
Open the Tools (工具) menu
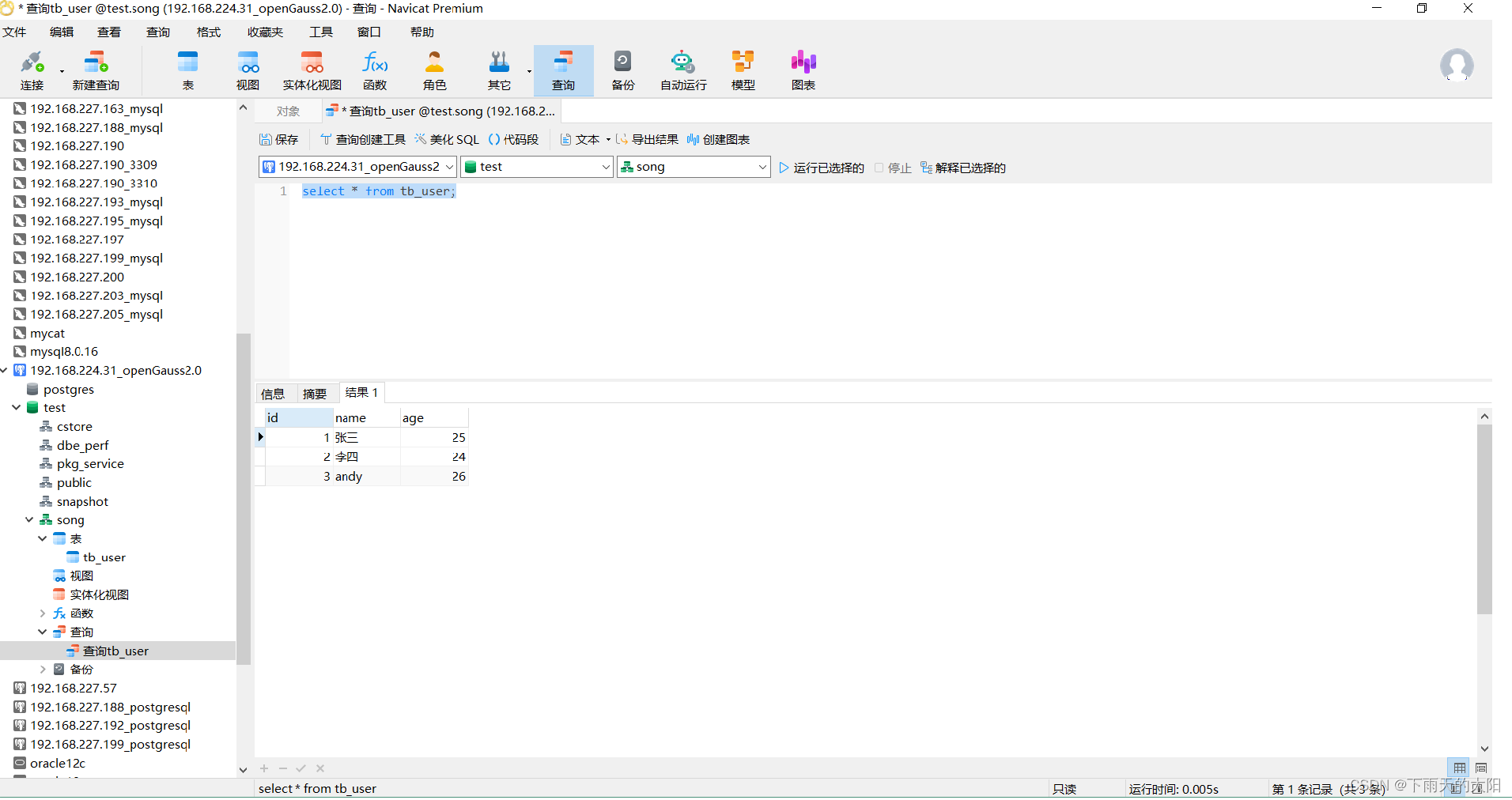pyautogui.click(x=321, y=32)
